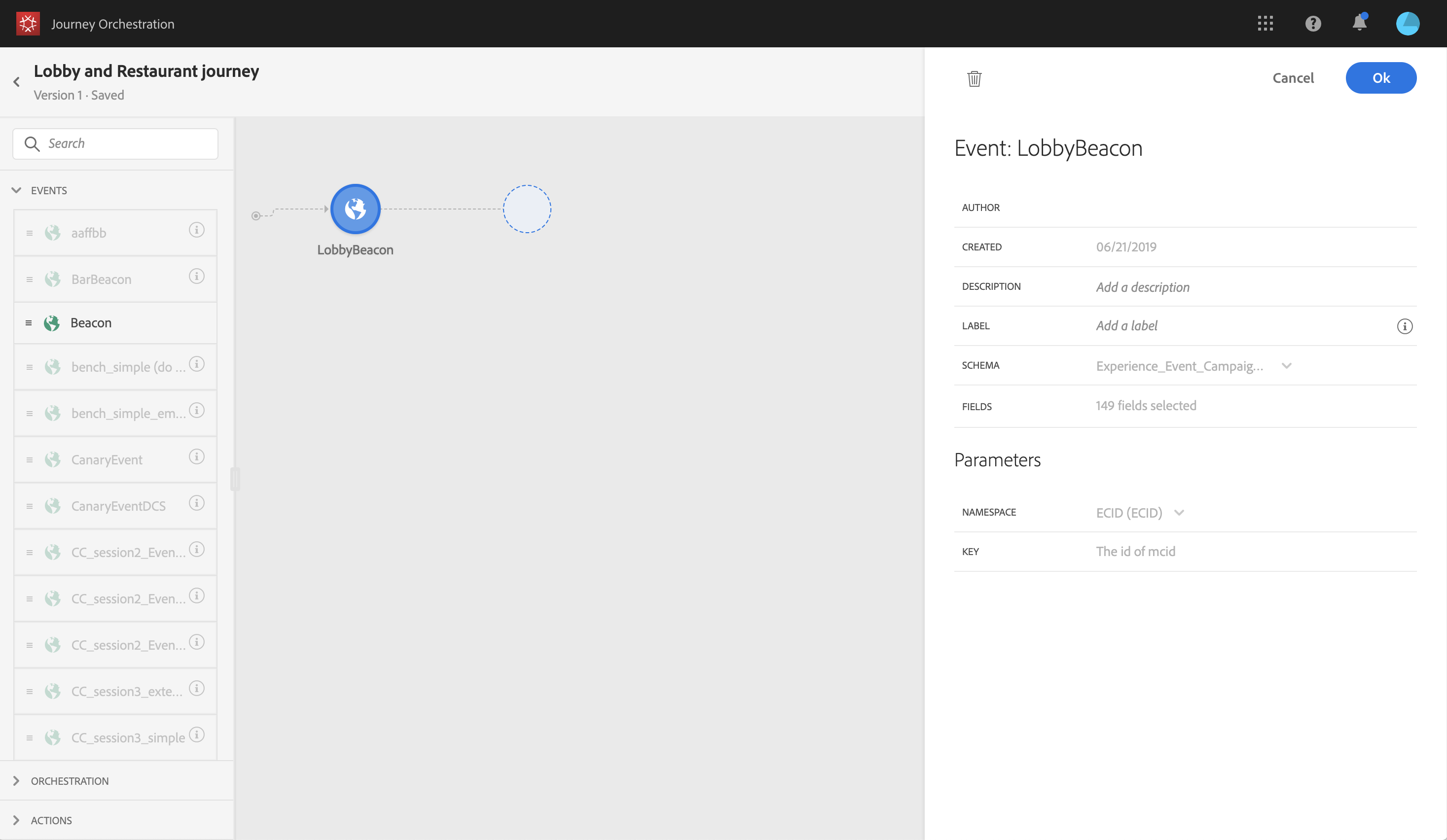Image resolution: width=1447 pixels, height=840 pixels.
Task: Select the LobbyBeacon node on the canvas
Action: tap(355, 209)
